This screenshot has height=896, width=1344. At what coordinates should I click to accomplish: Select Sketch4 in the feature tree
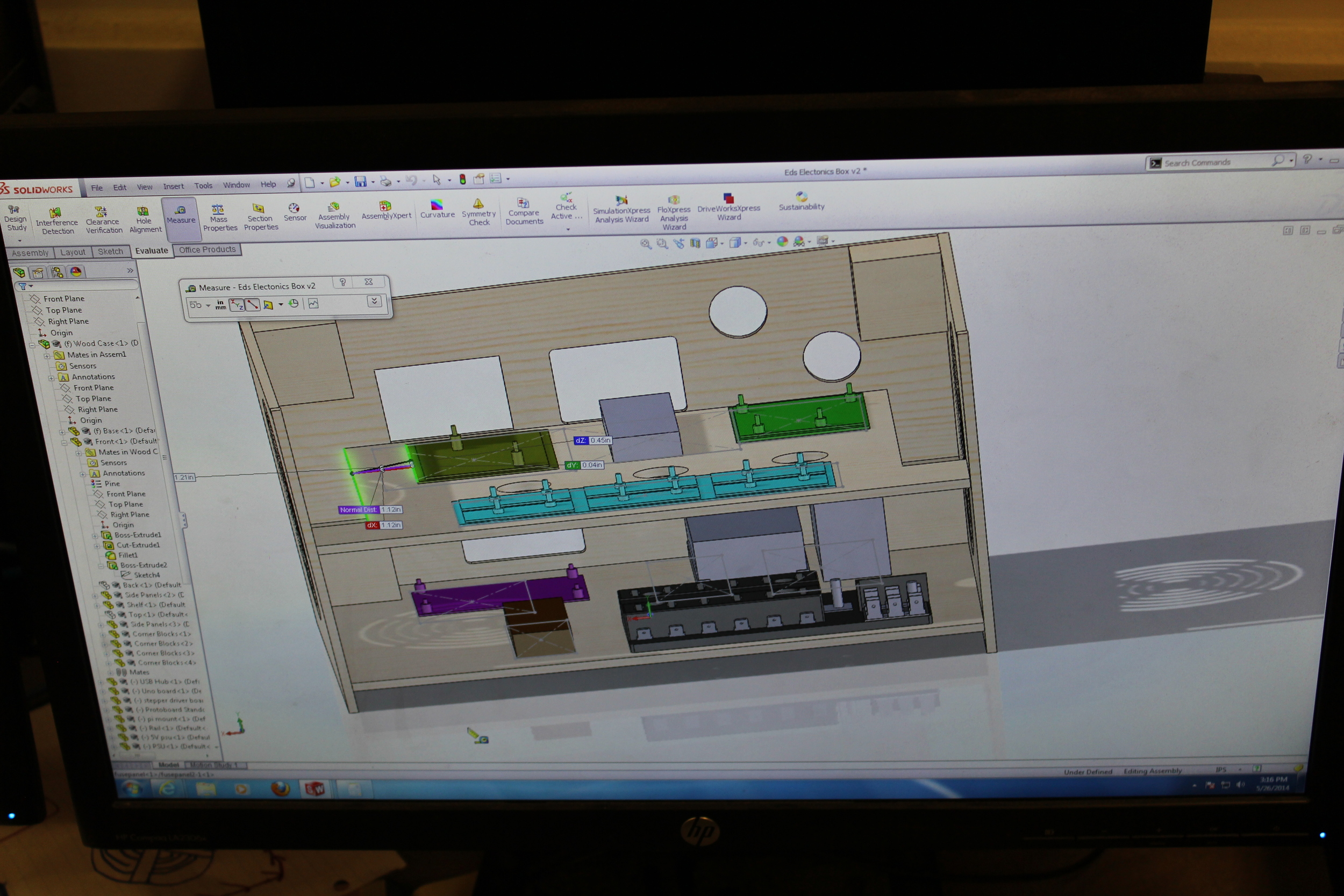140,576
